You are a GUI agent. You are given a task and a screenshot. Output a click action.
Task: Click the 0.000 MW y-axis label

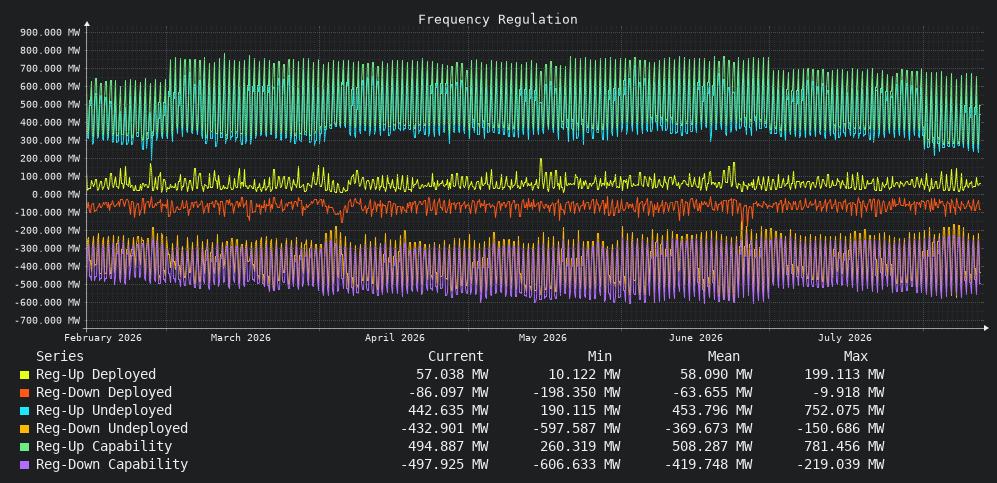(56, 194)
